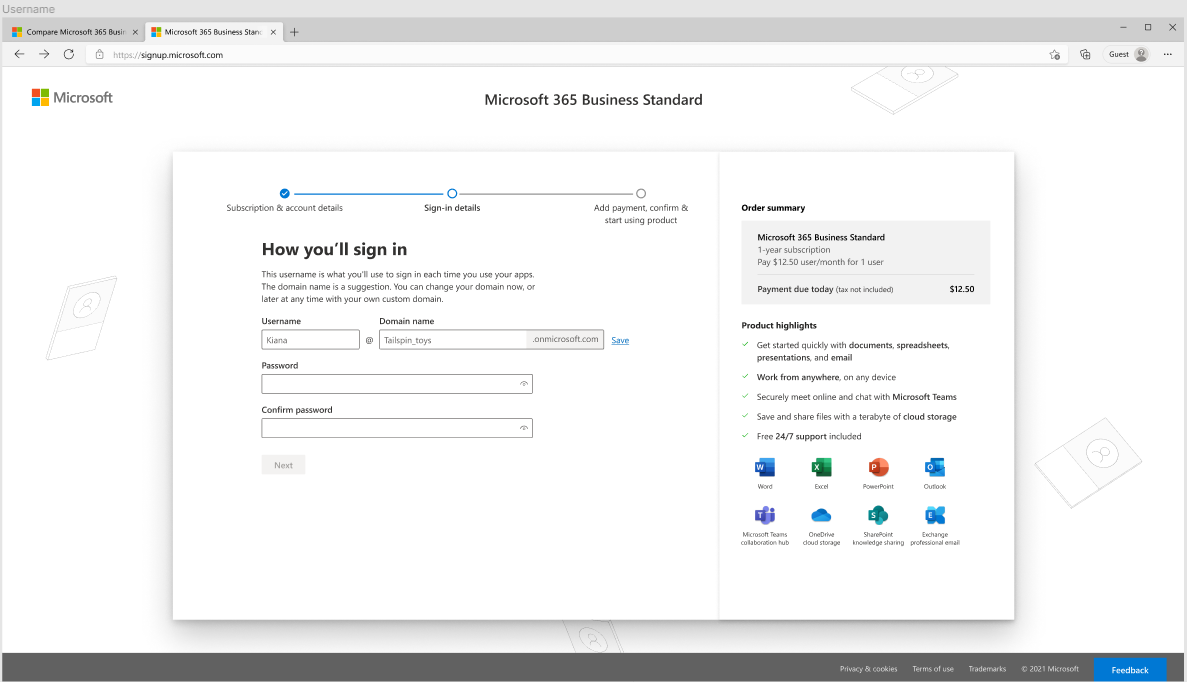Screen dimensions: 1187x682
Task: Click the Microsoft Teams icon
Action: [765, 515]
